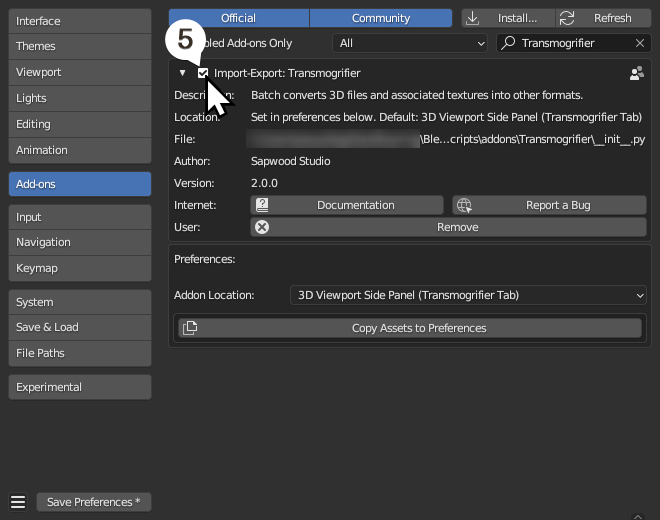Click the Remove X circle icon
Screen dimensions: 660x520
[262, 227]
